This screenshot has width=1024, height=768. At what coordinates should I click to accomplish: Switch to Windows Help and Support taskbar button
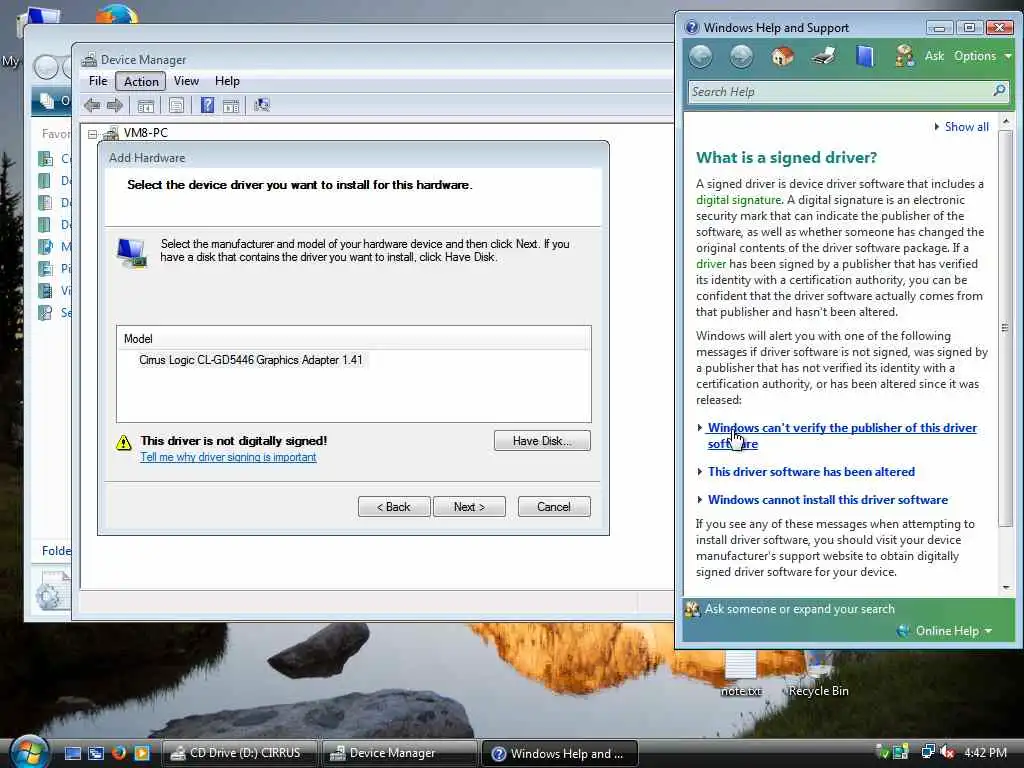(x=559, y=753)
